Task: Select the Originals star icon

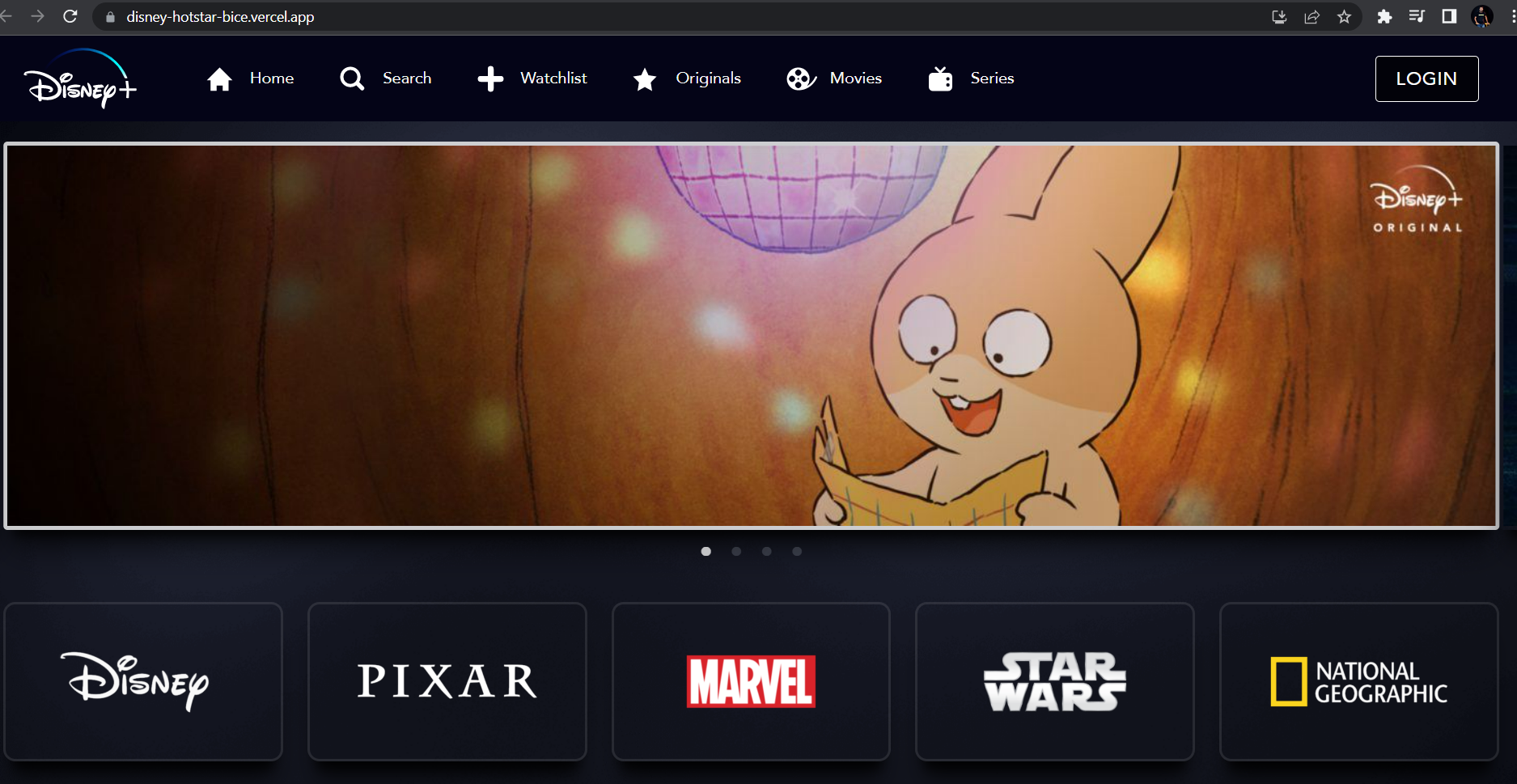Action: coord(644,78)
